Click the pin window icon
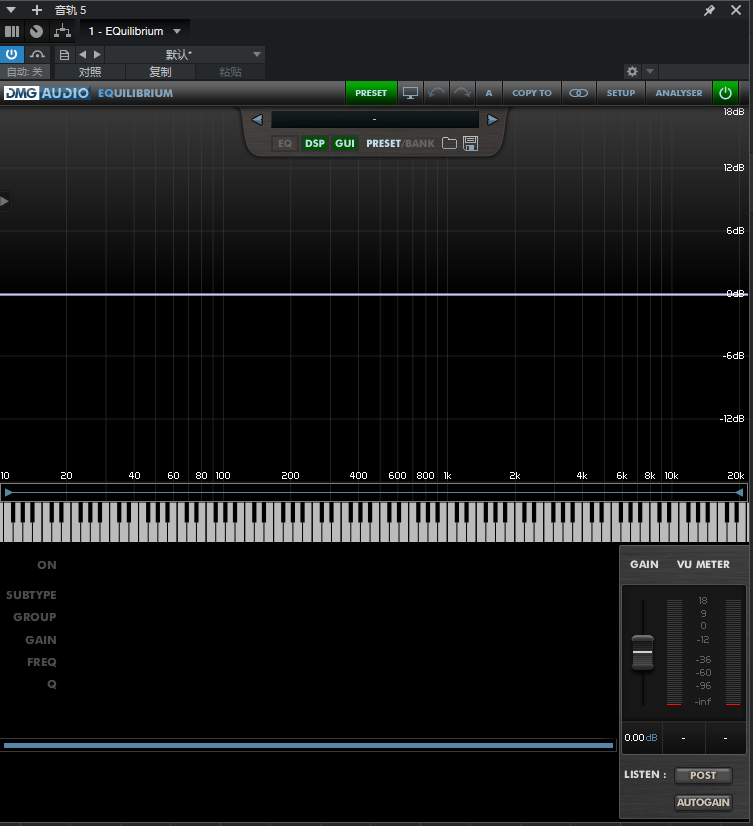The image size is (753, 826). (x=710, y=10)
